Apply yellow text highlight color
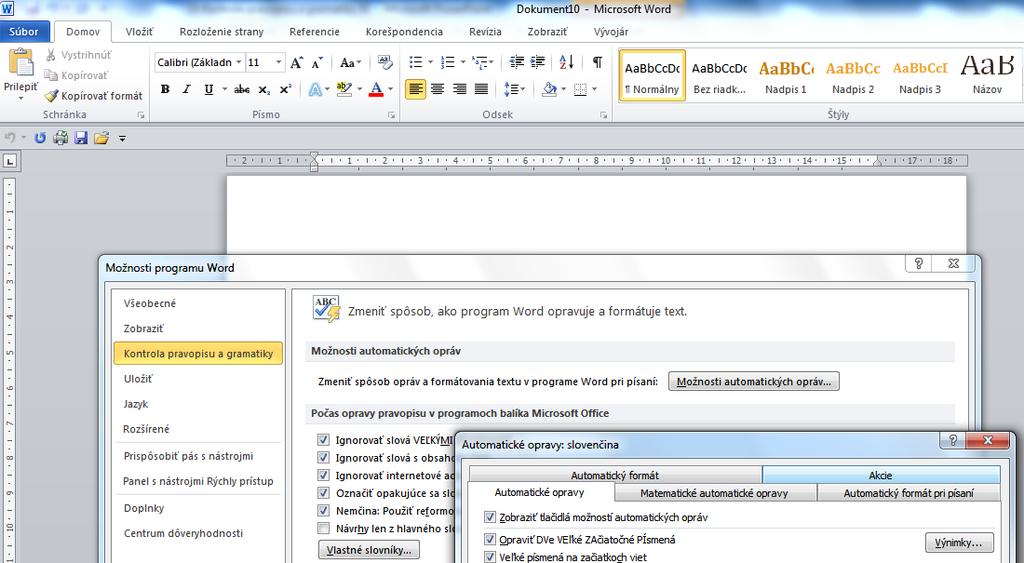This screenshot has width=1024, height=563. (344, 89)
